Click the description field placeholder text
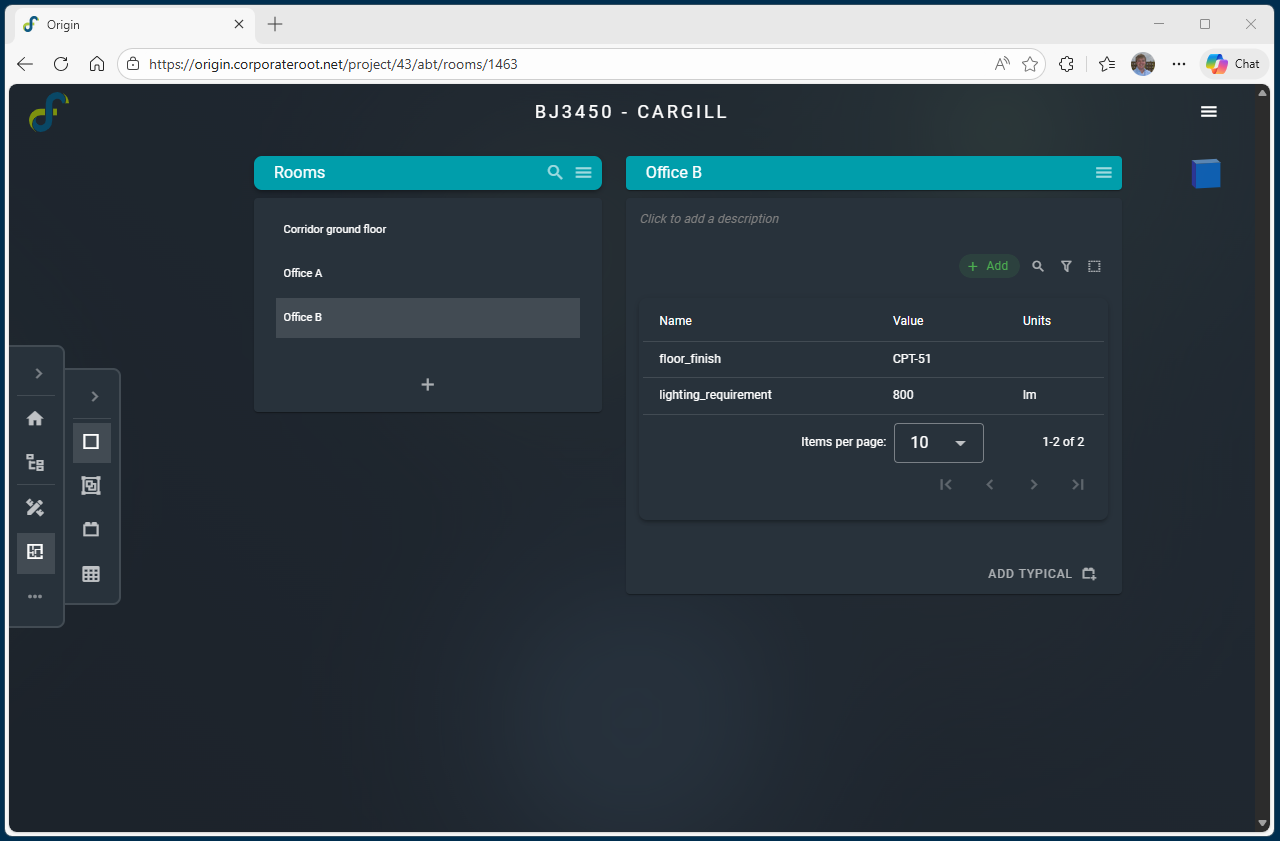This screenshot has height=841, width=1280. pos(709,219)
